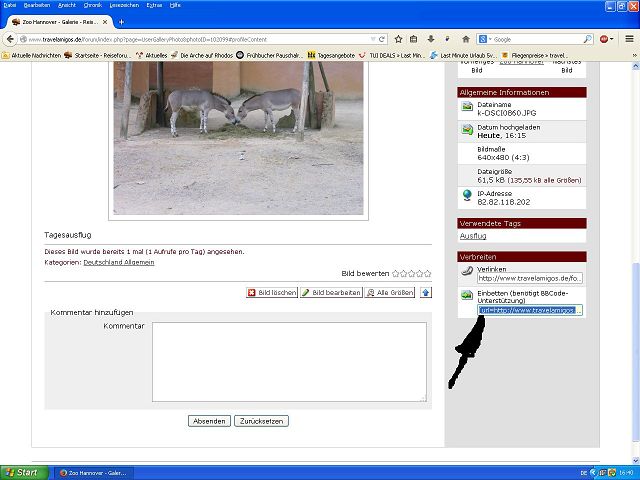Rate the picture with the first star
This screenshot has height=480, width=640.
pos(396,273)
